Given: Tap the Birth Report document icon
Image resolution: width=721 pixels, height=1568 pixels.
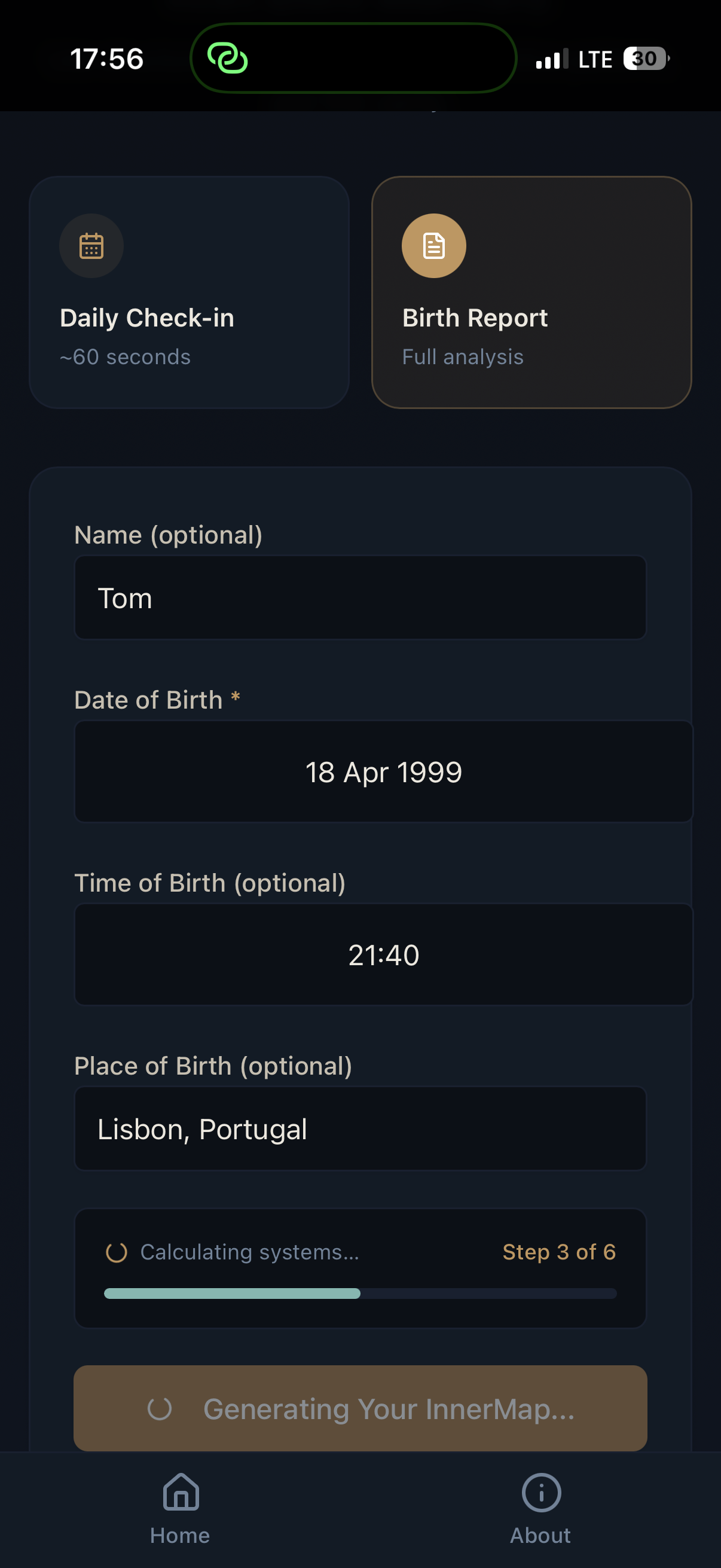Looking at the screenshot, I should (434, 246).
